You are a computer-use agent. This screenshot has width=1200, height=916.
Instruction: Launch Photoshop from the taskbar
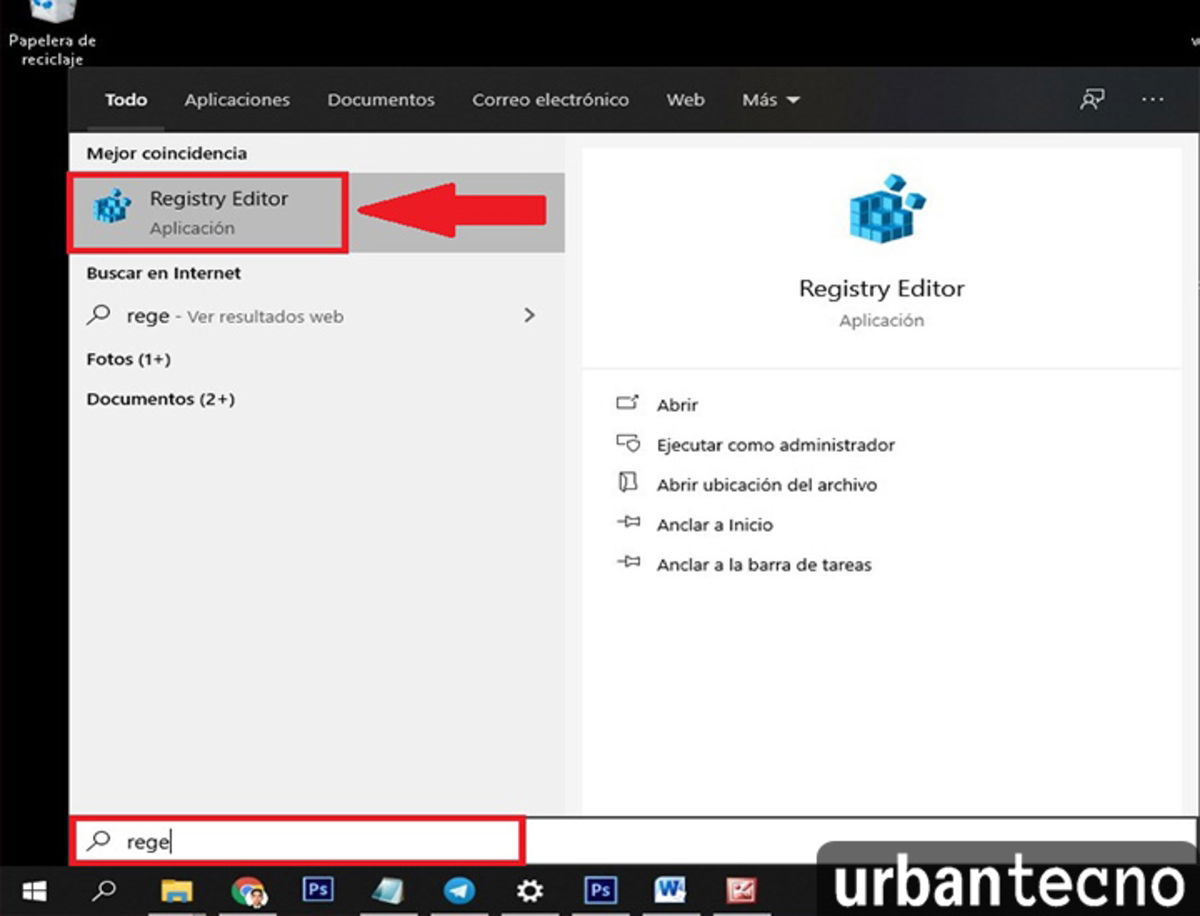point(319,890)
